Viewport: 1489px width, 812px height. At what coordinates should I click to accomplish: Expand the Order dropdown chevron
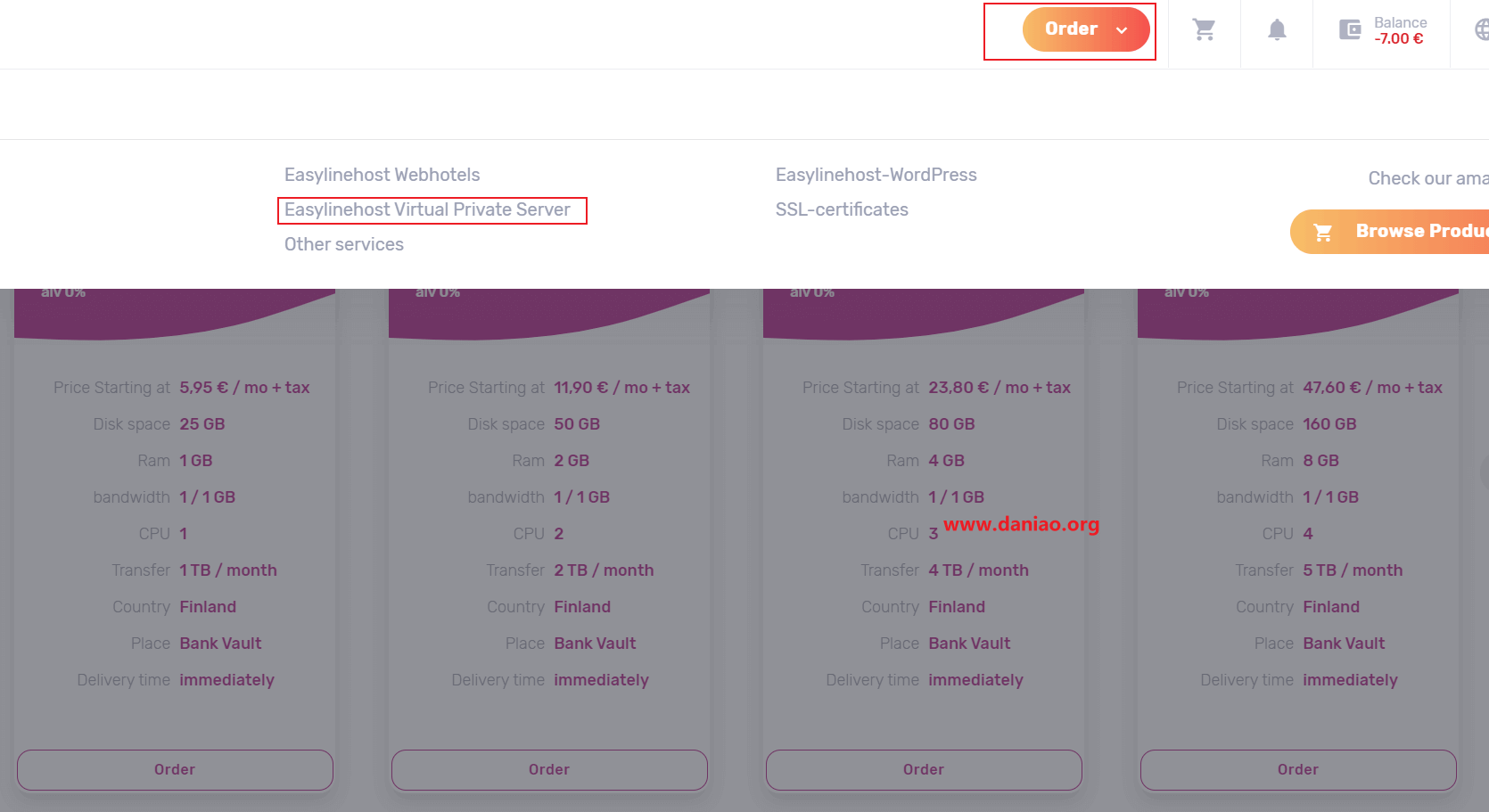(x=1122, y=30)
